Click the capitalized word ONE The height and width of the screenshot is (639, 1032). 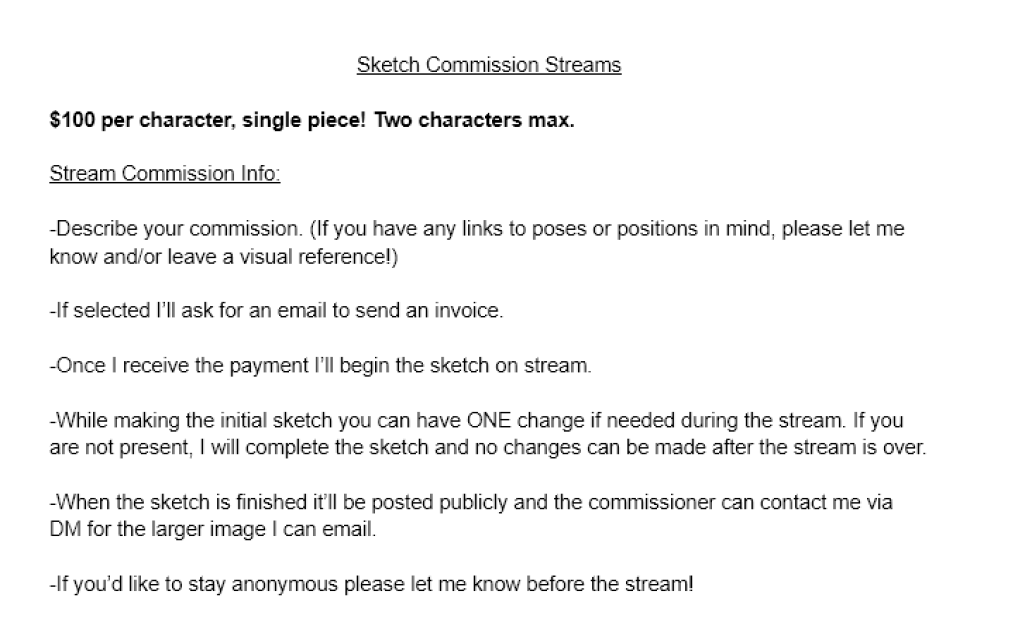pyautogui.click(x=488, y=421)
